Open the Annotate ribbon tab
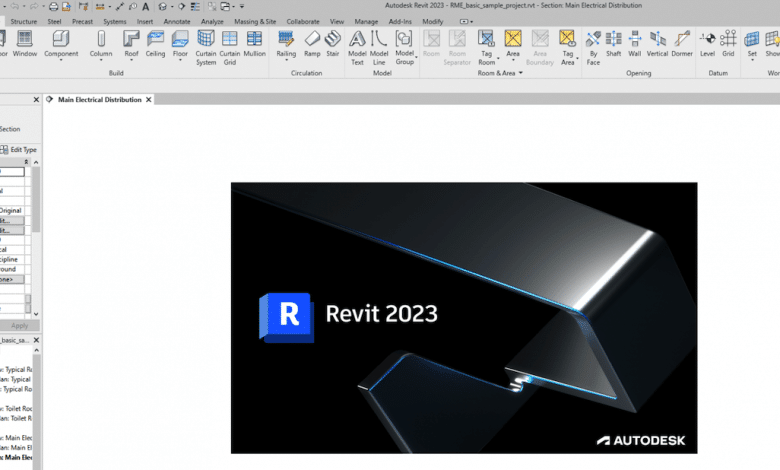 177,21
